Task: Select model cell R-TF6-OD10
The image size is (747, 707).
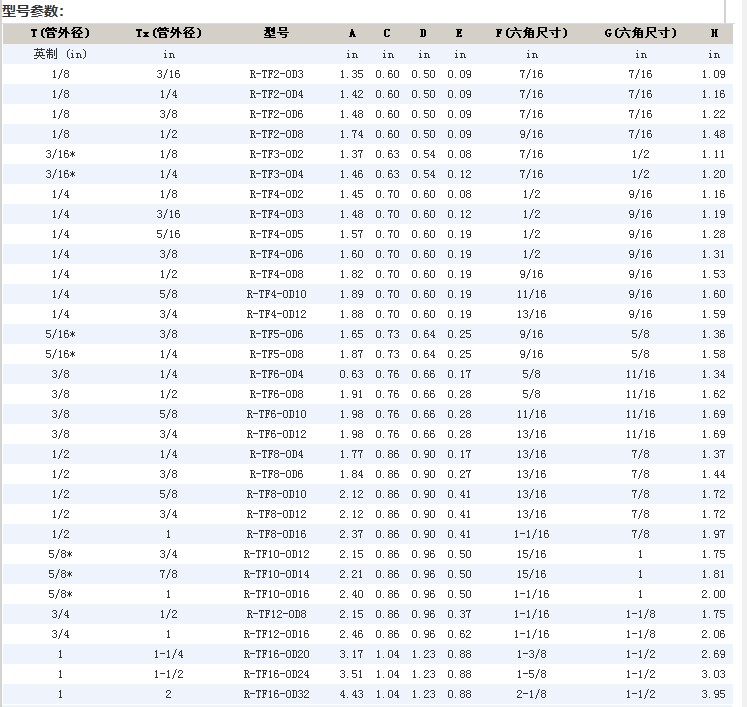Action: pyautogui.click(x=276, y=414)
